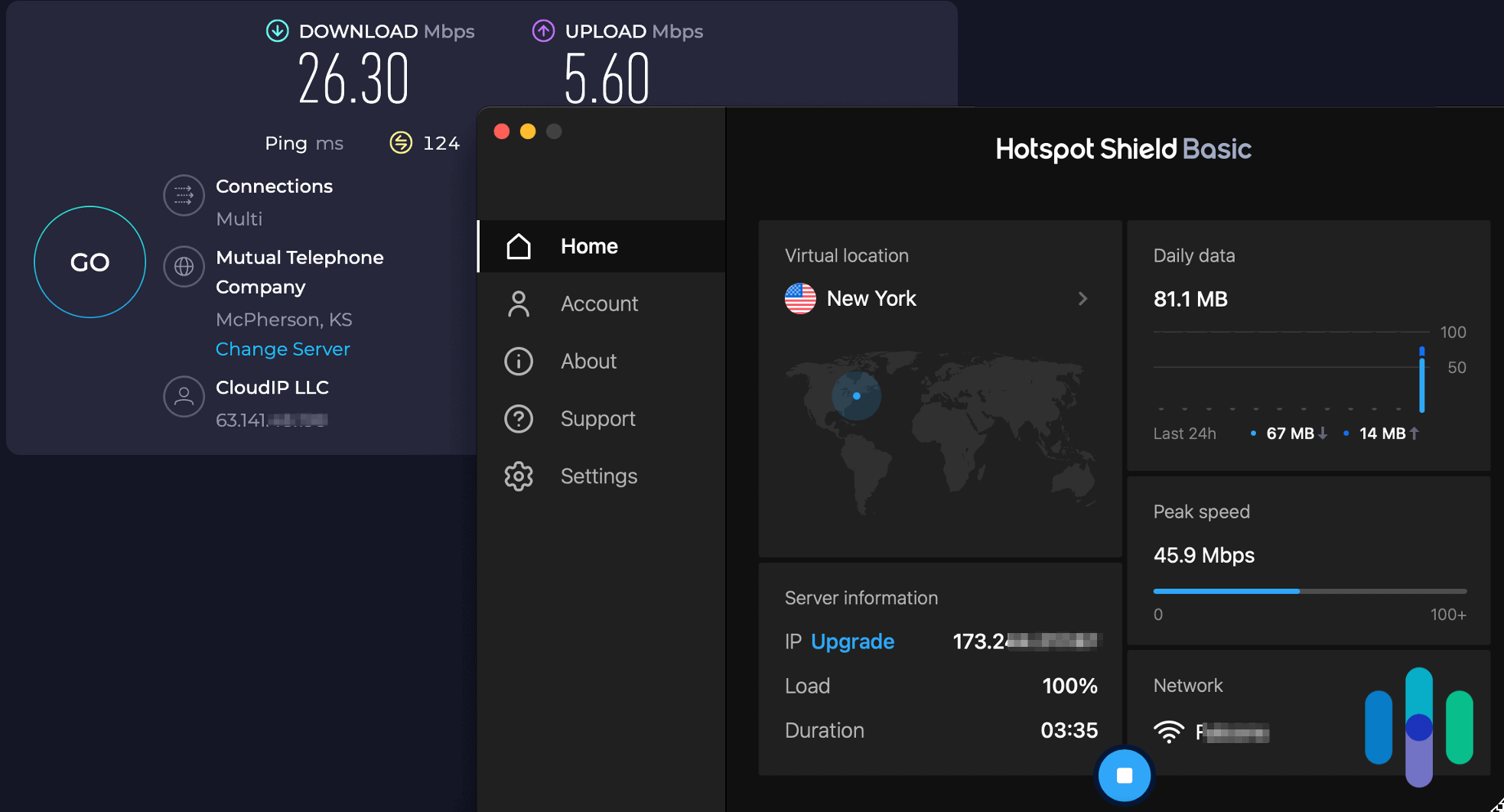
Task: Click the ping speed icon beside 124
Action: 401,142
